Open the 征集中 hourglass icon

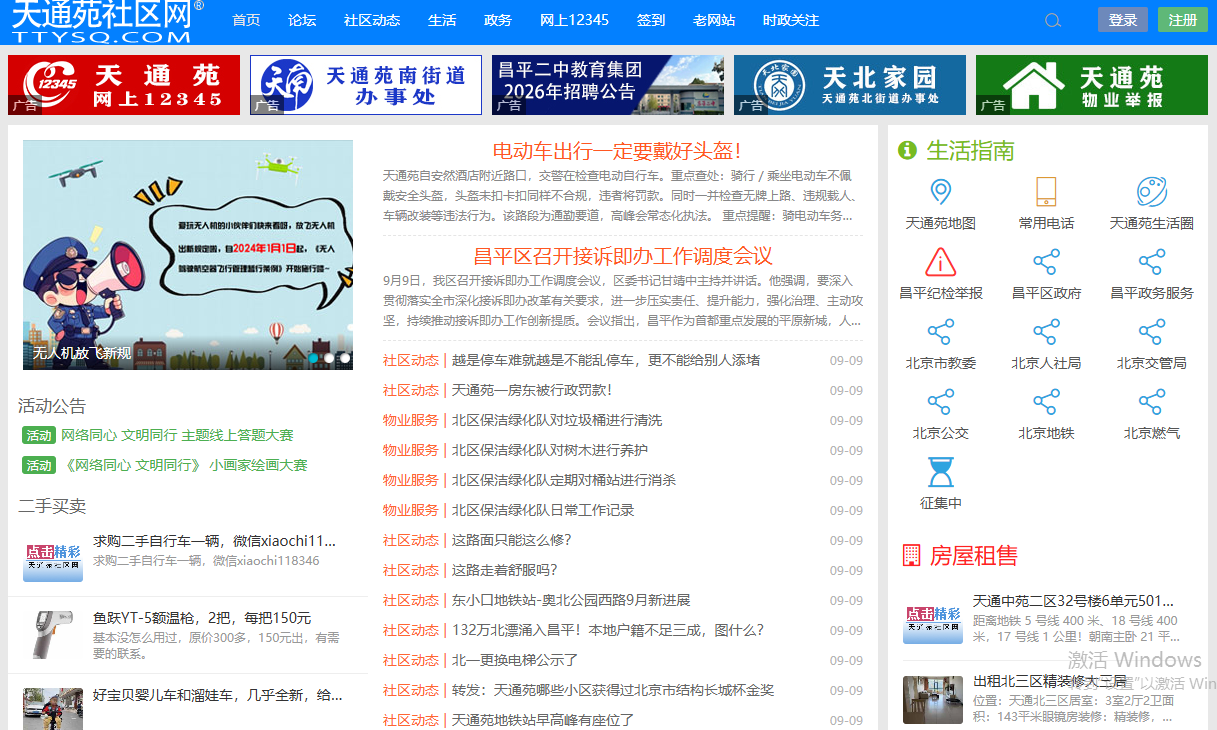940,472
